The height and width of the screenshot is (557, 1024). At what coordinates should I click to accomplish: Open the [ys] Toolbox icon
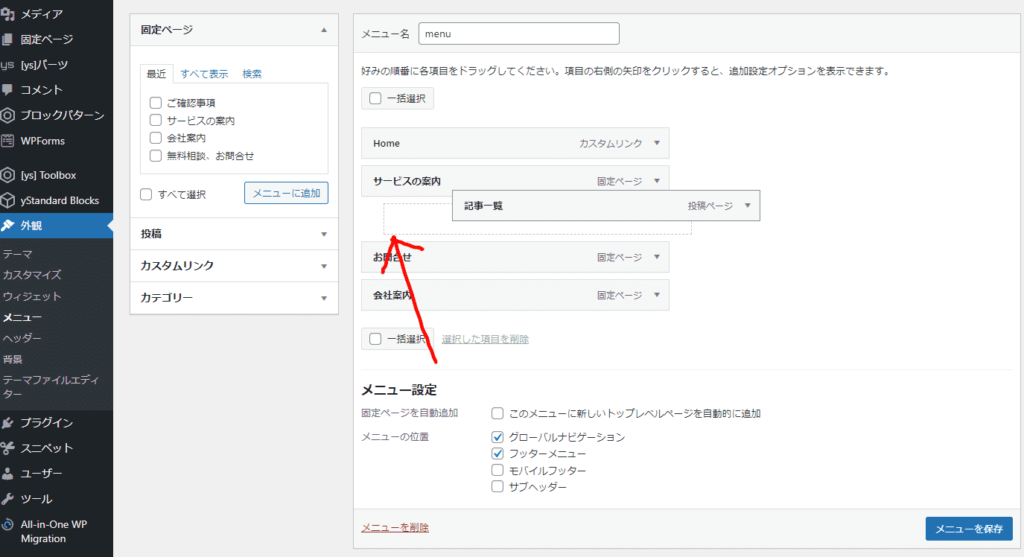[x=7, y=175]
